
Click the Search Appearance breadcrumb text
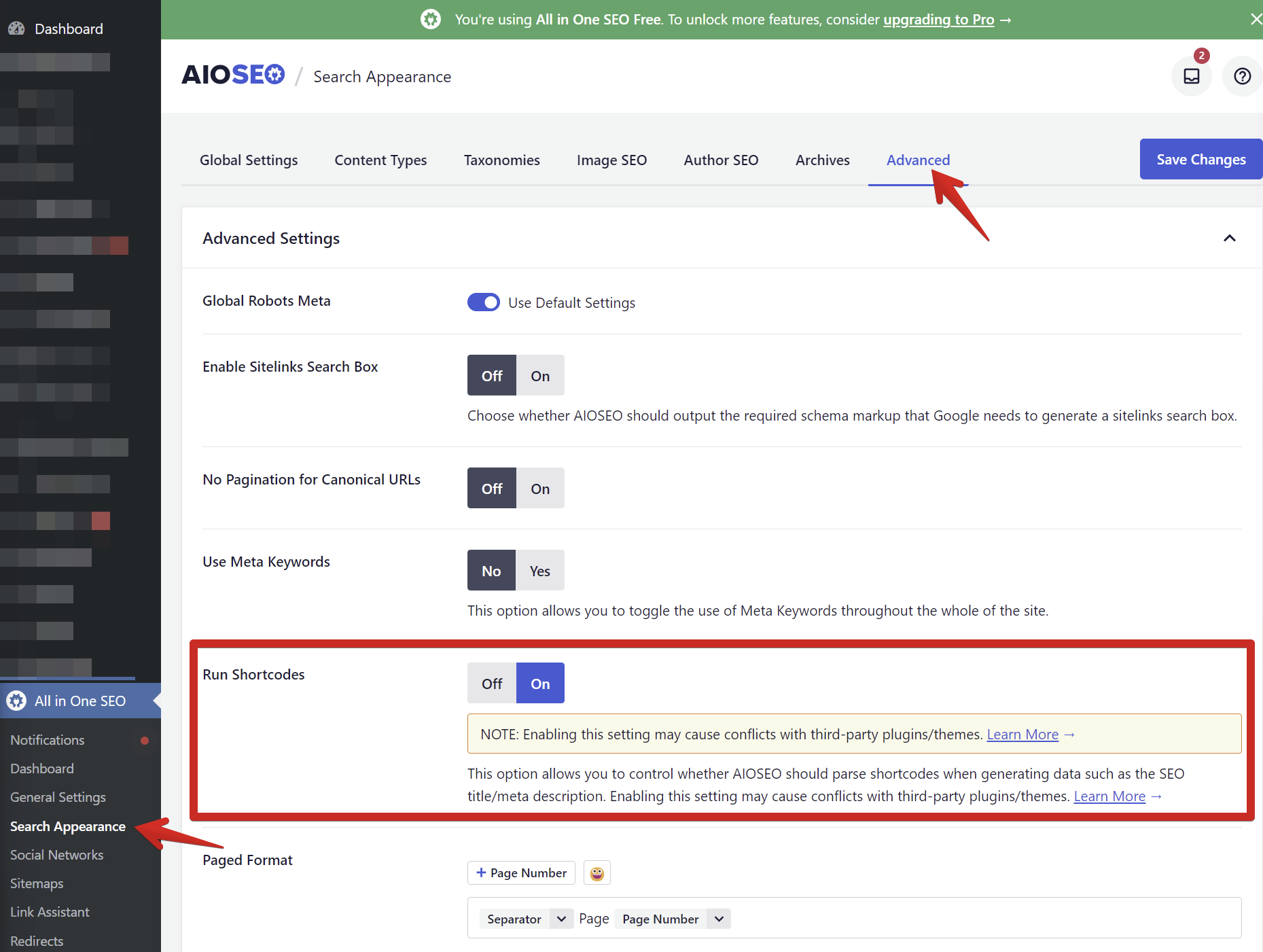click(x=382, y=76)
